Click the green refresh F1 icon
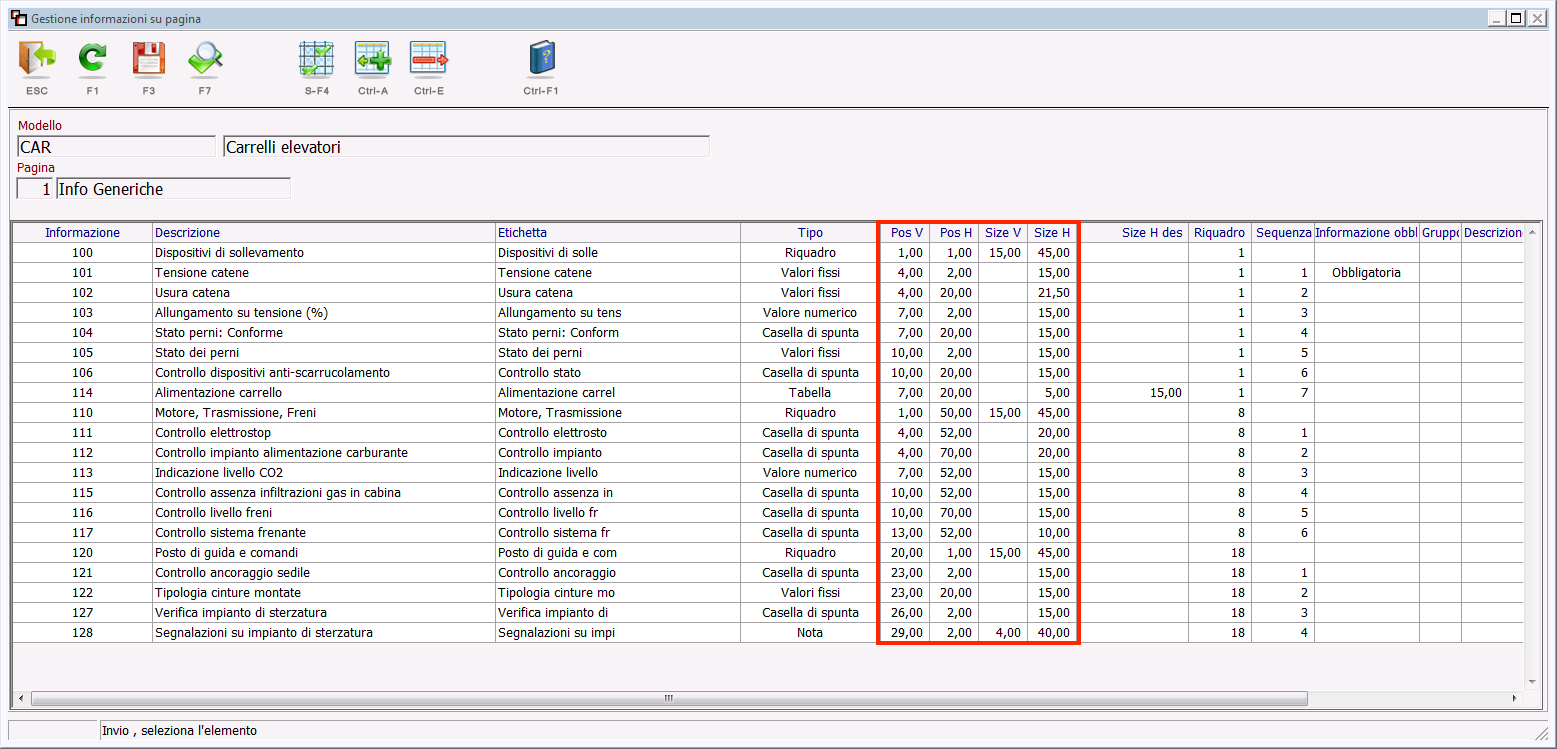Screen dimensions: 1557x749 (92, 59)
